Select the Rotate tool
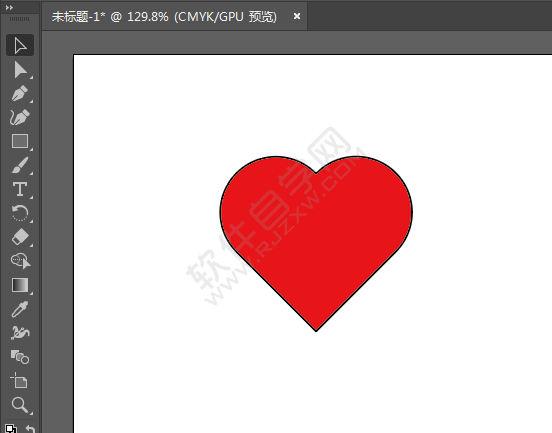Image resolution: width=552 pixels, height=433 pixels. (20, 213)
